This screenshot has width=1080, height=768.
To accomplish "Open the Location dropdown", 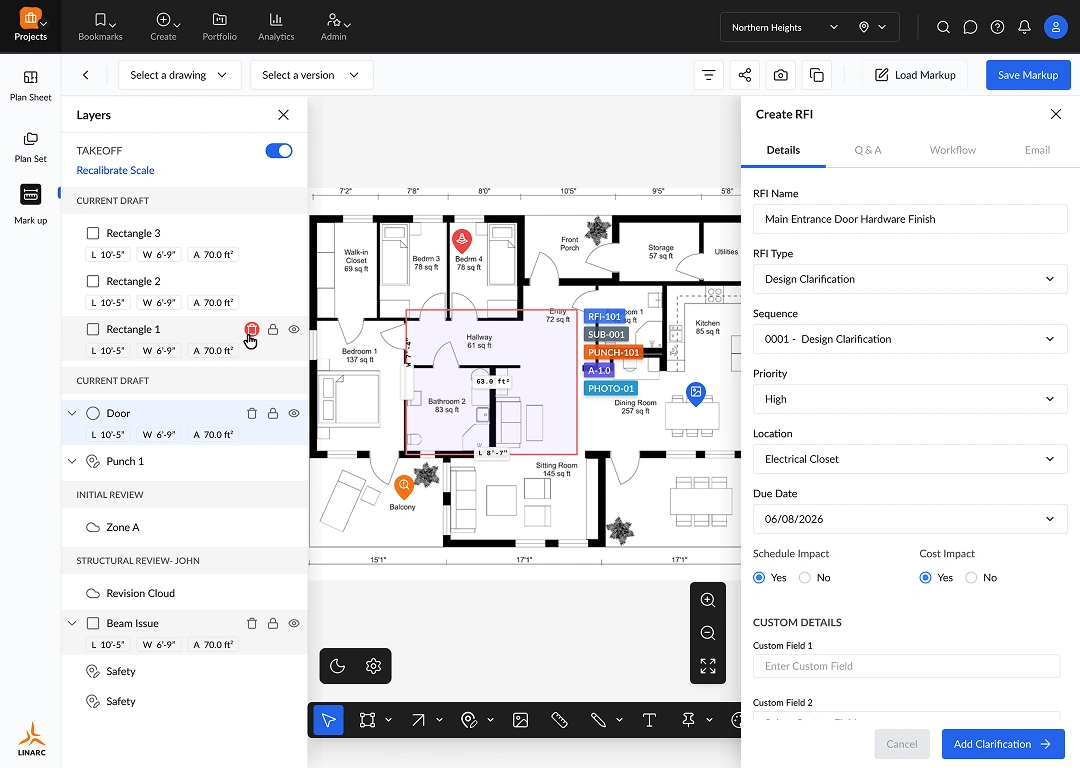I will 910,459.
